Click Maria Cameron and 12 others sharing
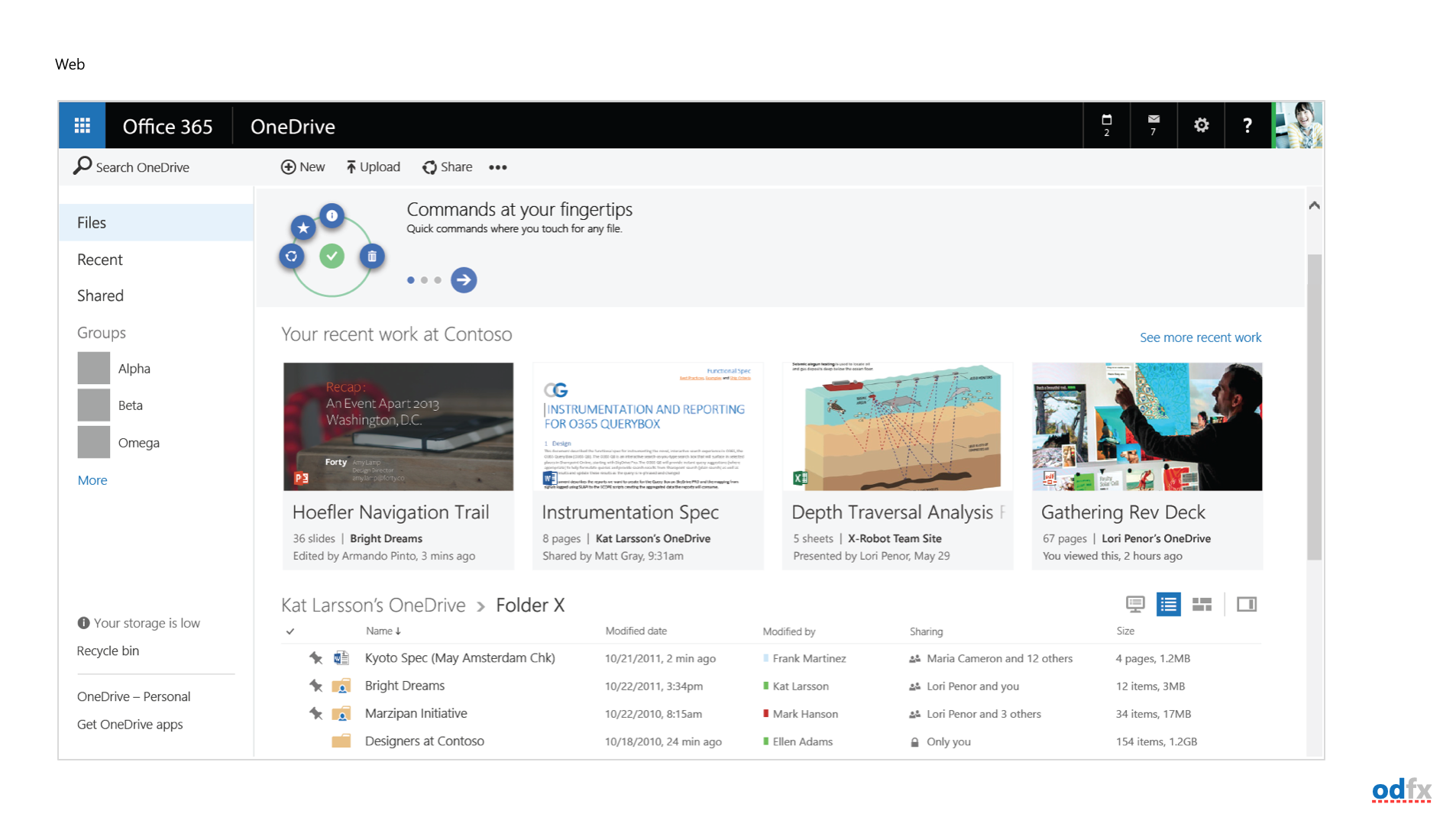 [991, 658]
